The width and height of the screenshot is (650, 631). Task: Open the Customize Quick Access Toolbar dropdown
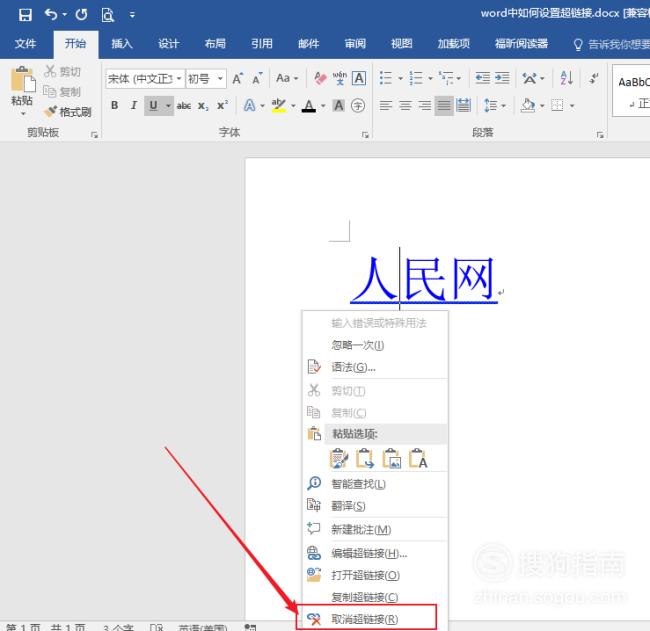132,15
